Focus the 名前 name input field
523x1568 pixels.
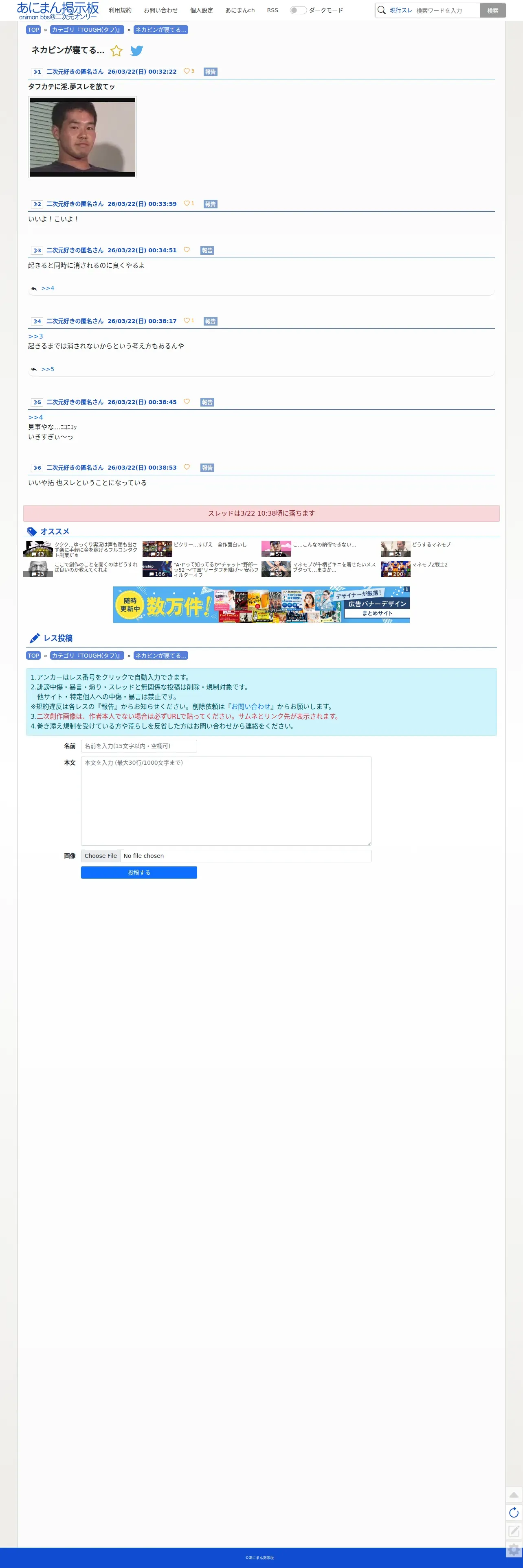pyautogui.click(x=139, y=746)
